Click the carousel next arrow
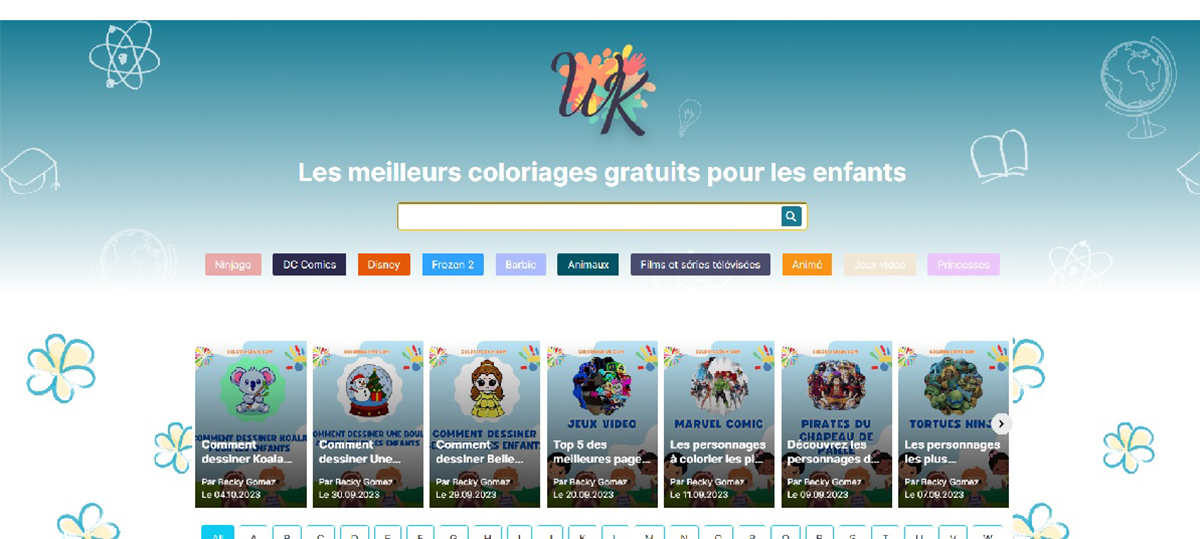This screenshot has width=1200, height=539. (1001, 424)
